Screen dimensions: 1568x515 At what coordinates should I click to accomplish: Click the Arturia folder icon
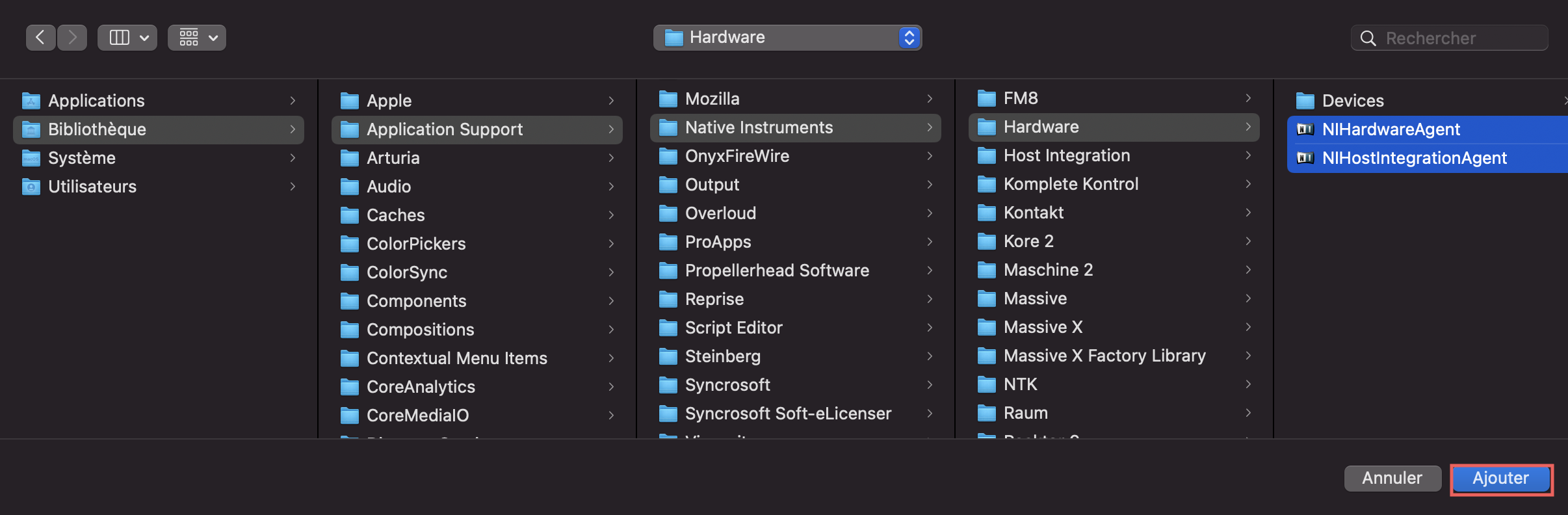(x=350, y=158)
